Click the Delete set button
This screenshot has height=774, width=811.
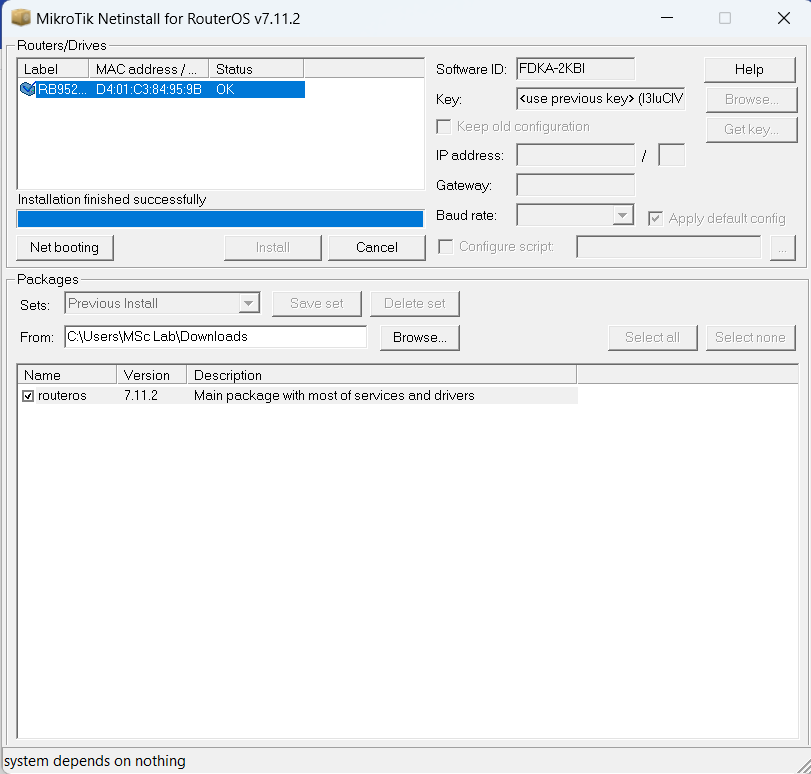click(415, 304)
